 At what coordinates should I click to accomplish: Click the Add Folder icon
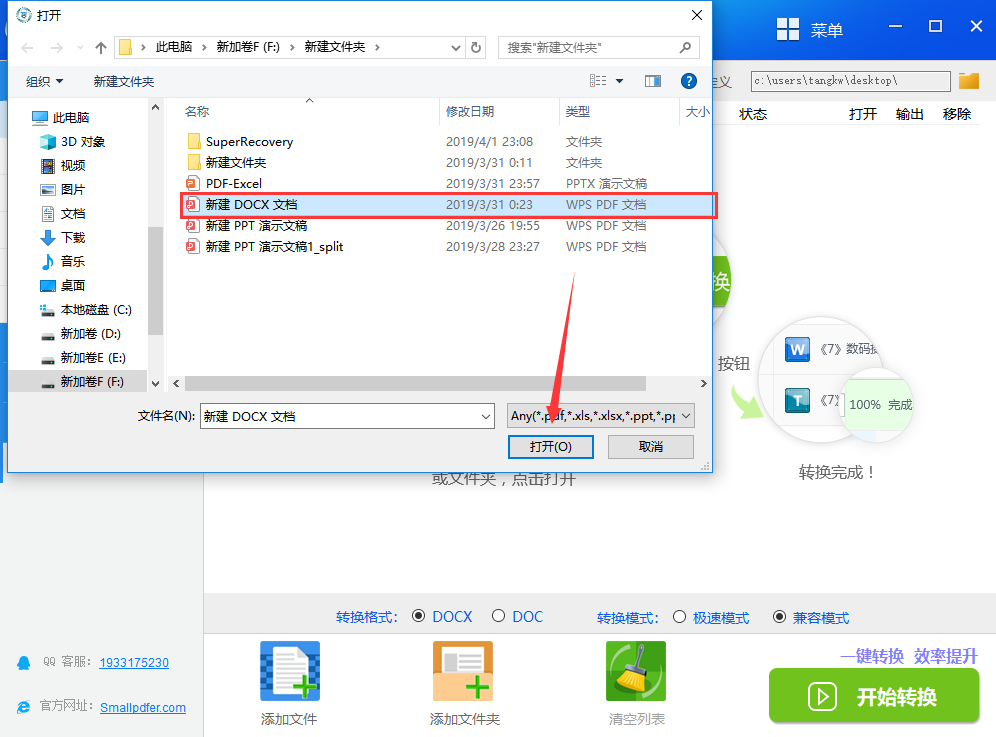[463, 671]
